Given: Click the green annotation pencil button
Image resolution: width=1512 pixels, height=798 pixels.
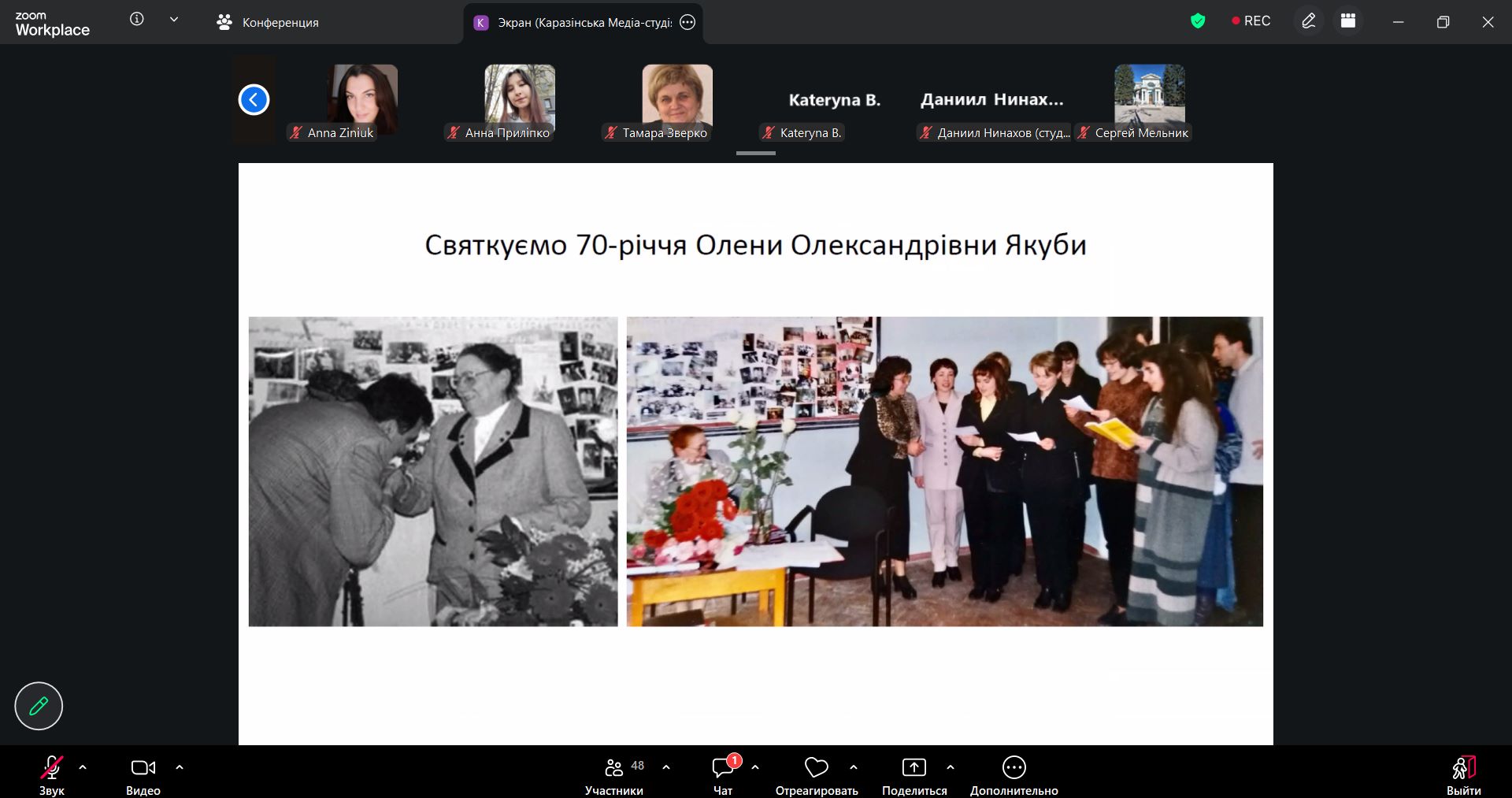Looking at the screenshot, I should point(39,706).
